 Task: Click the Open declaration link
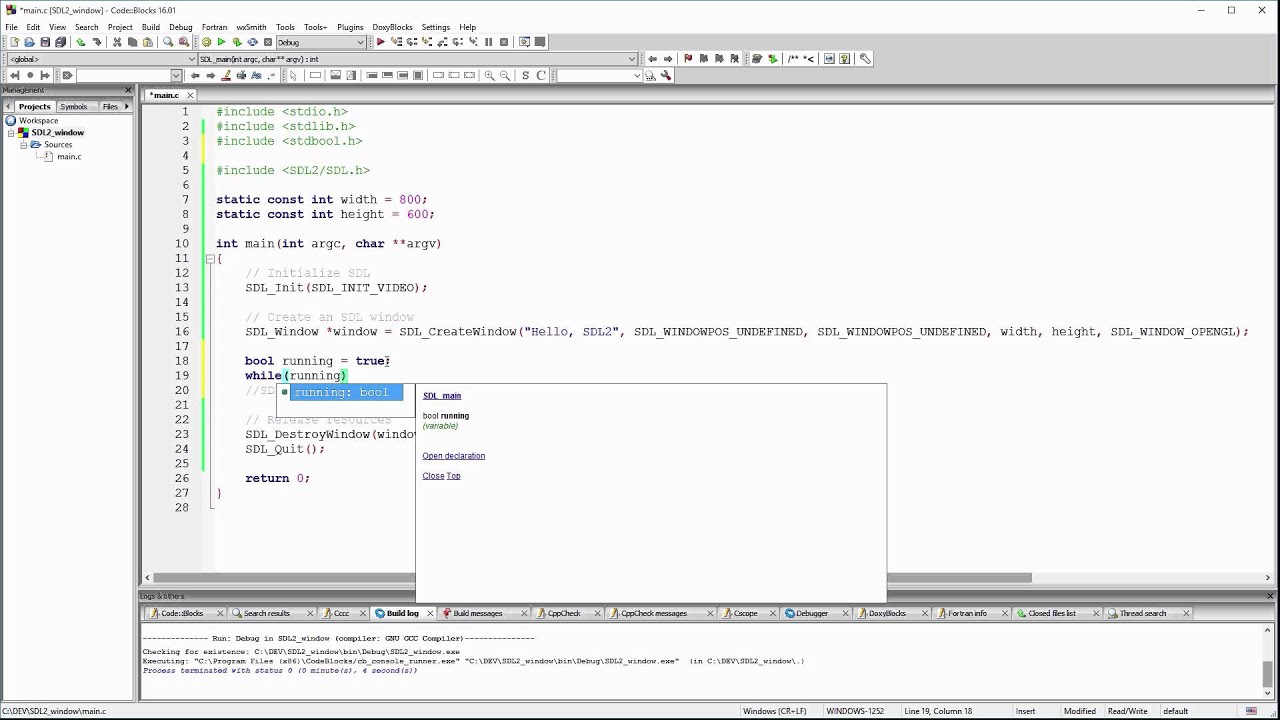click(x=453, y=456)
